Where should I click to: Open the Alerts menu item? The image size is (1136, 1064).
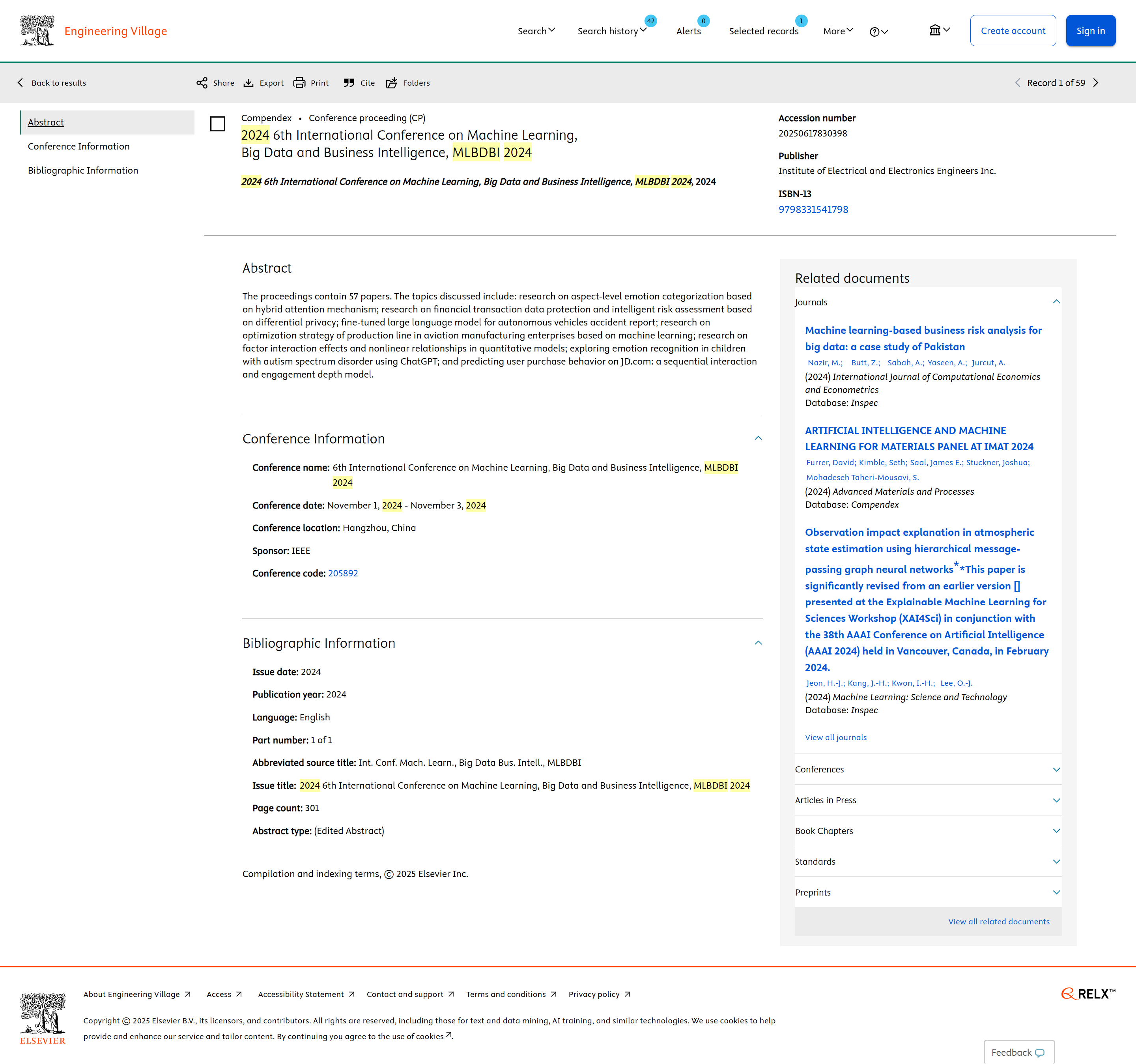coord(689,31)
